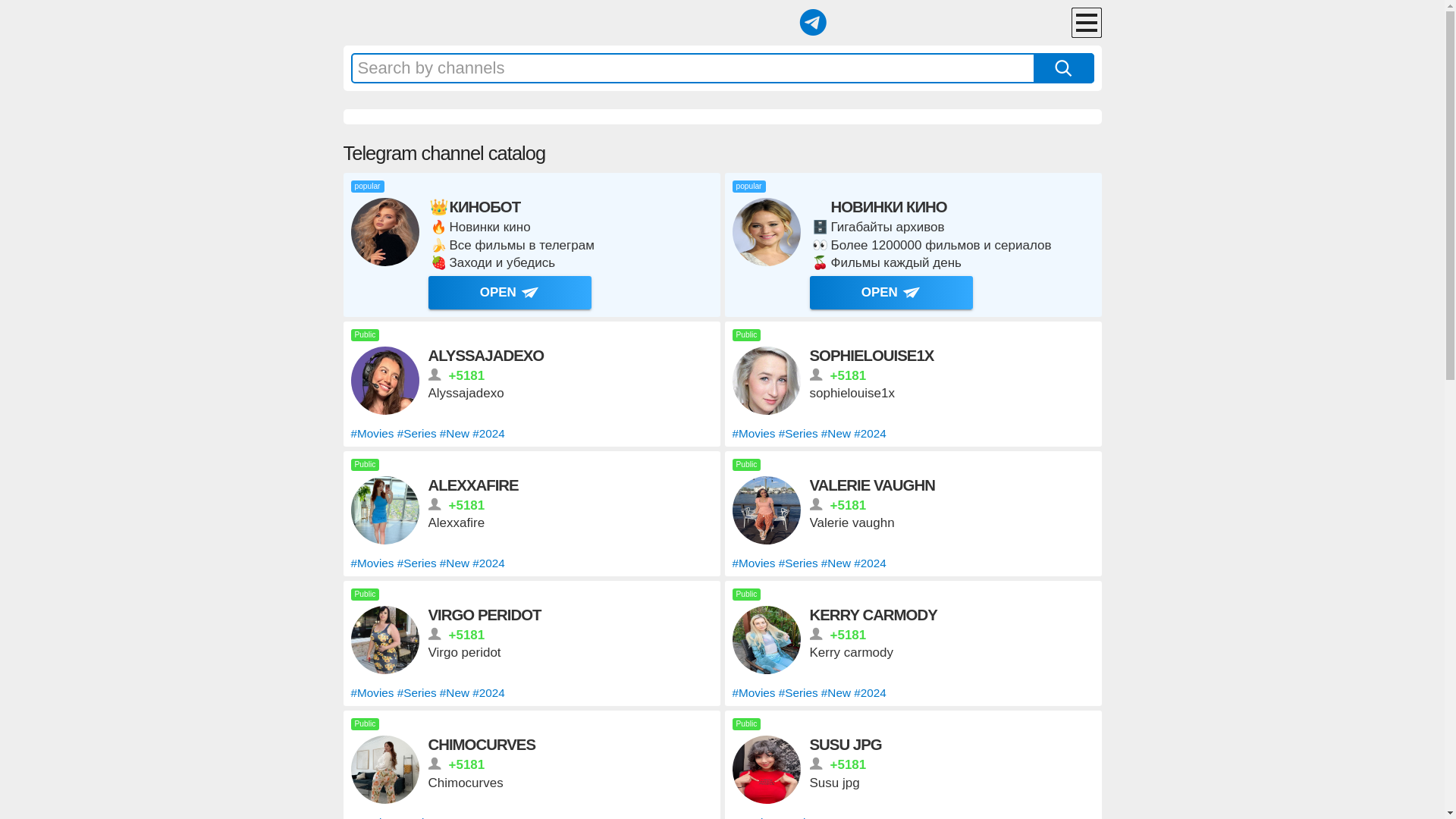Click subscriber icon beside Virgo Peridot +5181
The width and height of the screenshot is (1456, 819).
click(x=435, y=635)
